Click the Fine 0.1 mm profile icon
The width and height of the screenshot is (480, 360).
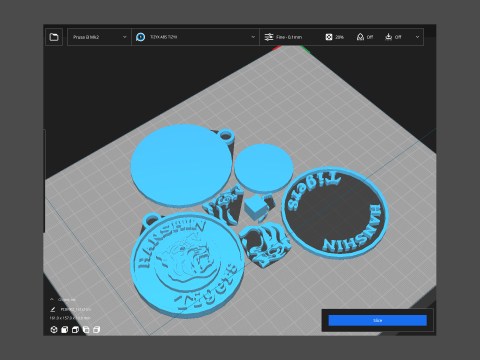coord(269,37)
